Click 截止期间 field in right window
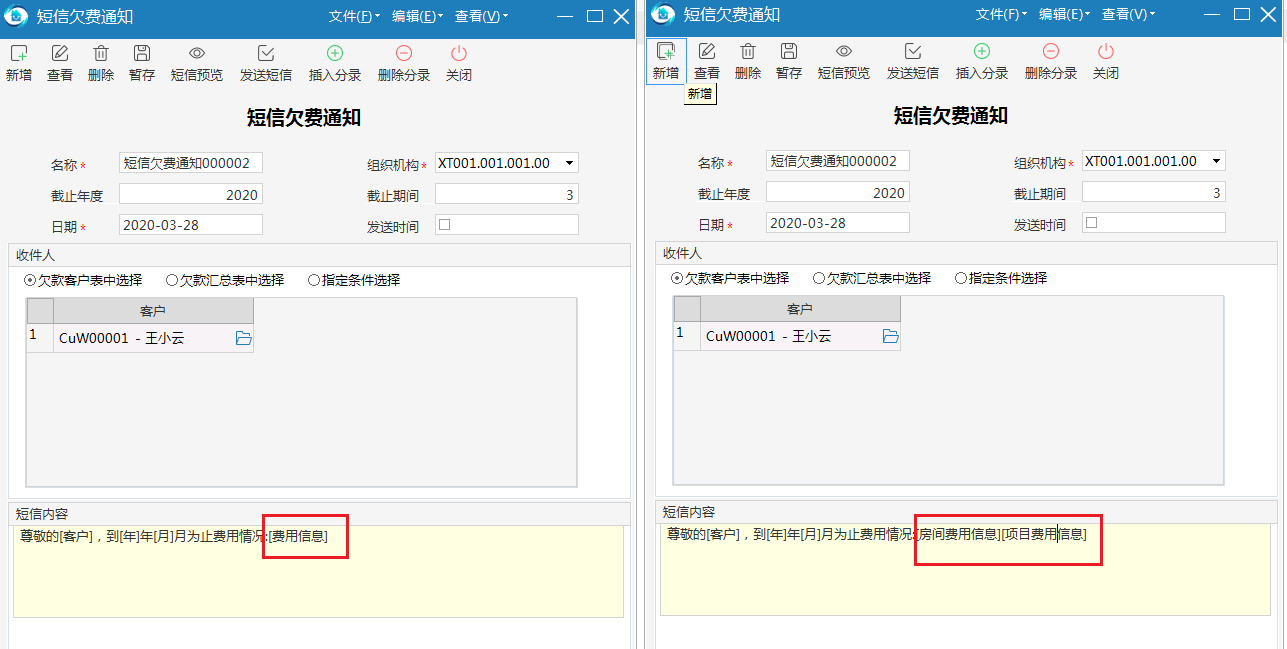Screen dimensions: 1287x649 (1154, 192)
